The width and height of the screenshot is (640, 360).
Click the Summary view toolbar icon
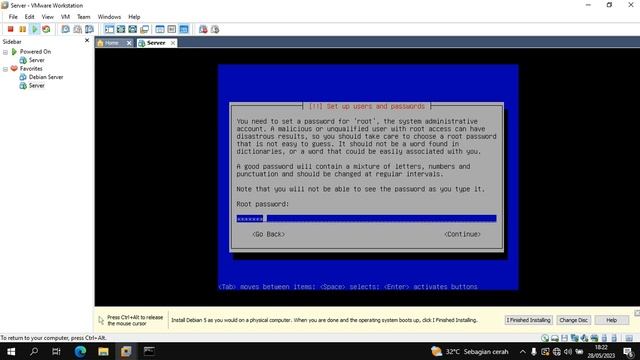point(160,29)
